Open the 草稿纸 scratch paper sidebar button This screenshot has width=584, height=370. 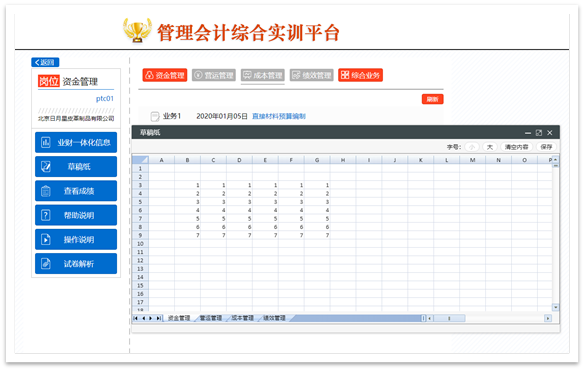click(76, 167)
